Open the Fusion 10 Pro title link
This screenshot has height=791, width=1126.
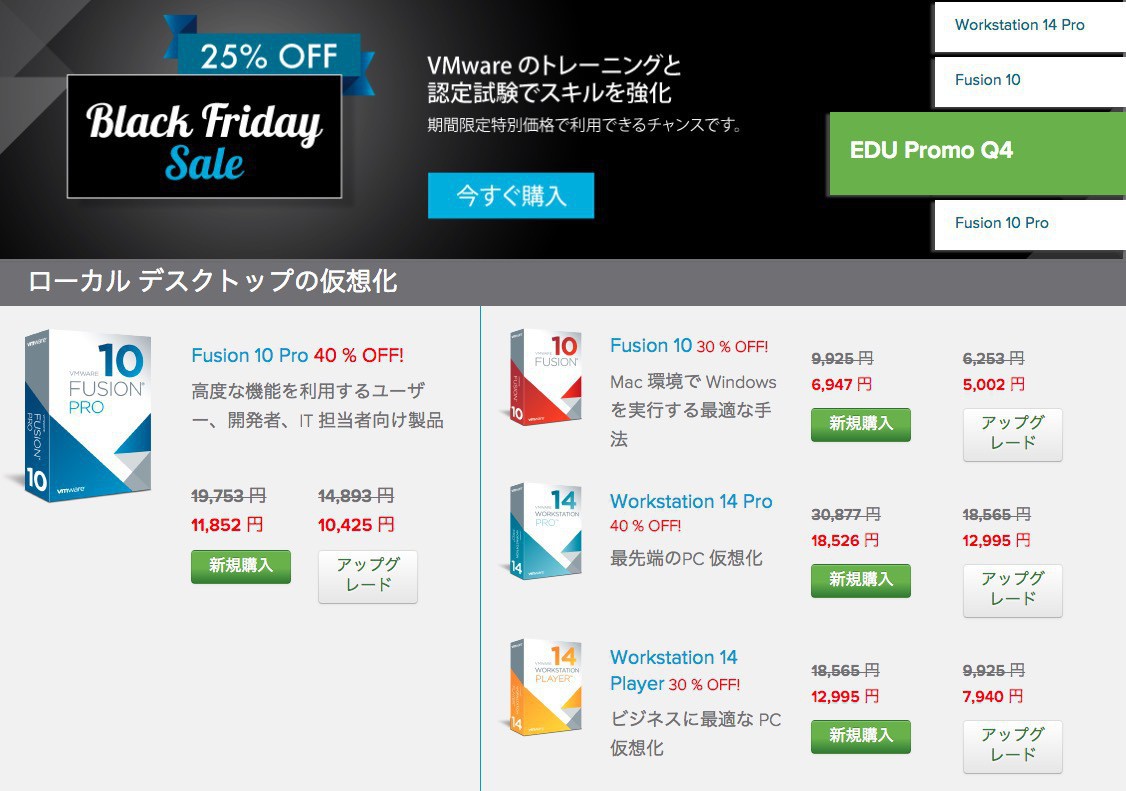pos(249,356)
